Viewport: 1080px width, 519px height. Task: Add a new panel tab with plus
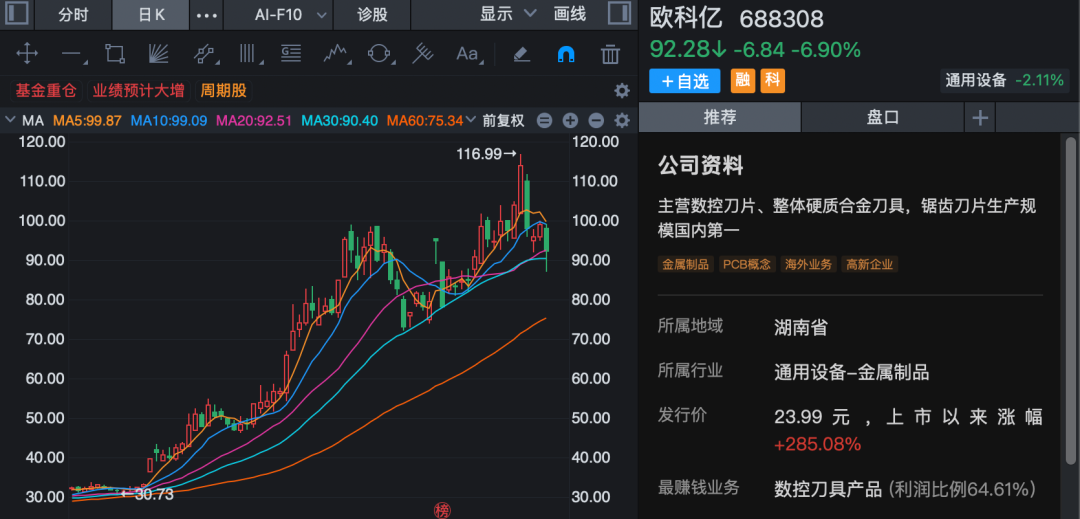(980, 117)
